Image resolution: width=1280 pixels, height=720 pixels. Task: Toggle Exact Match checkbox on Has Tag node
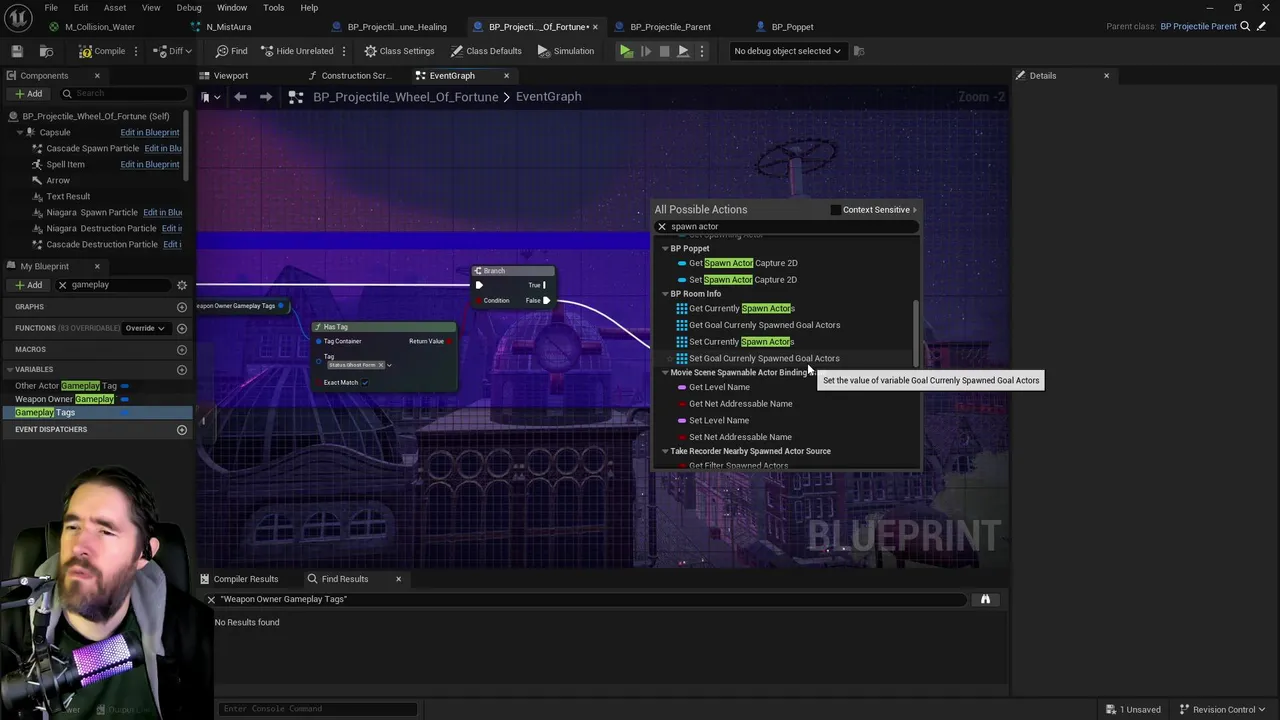click(x=364, y=383)
